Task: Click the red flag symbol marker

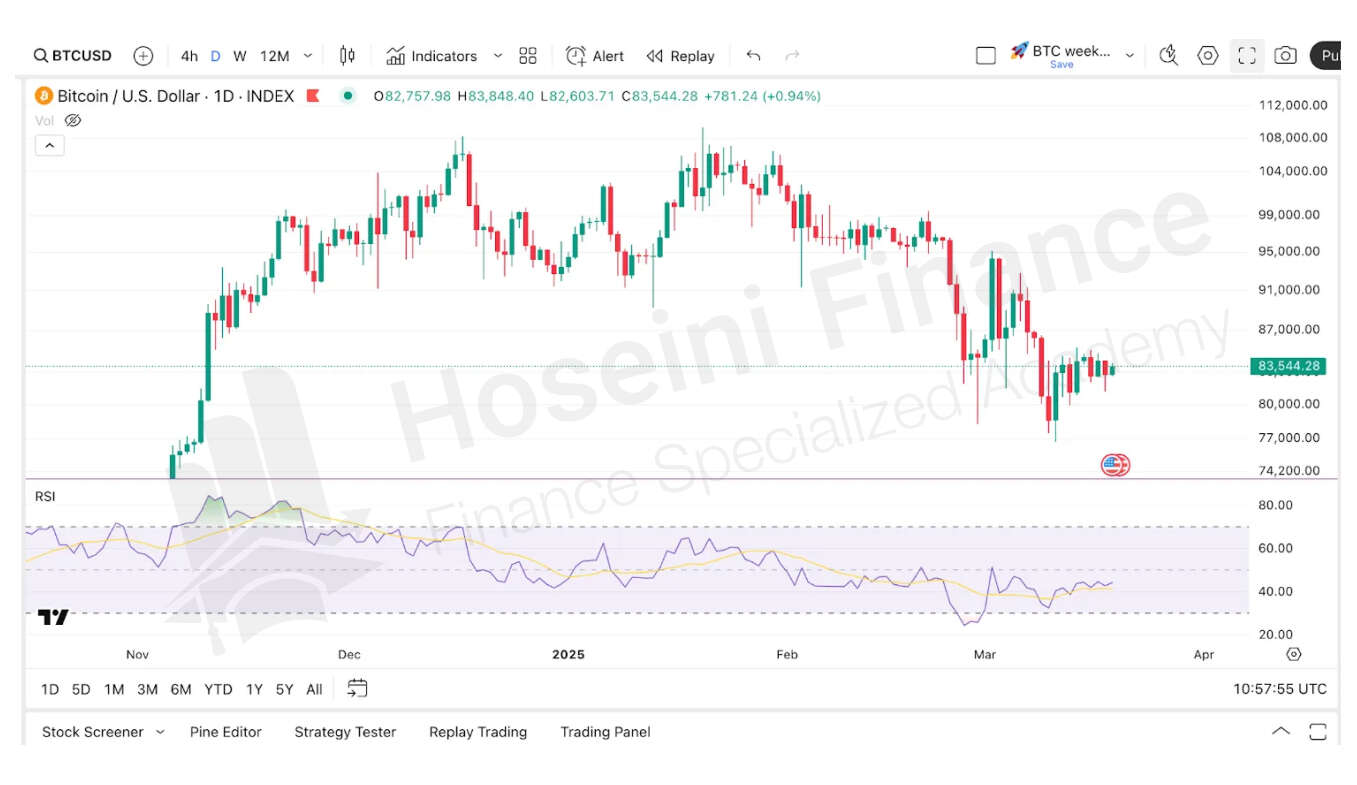Action: coord(313,96)
